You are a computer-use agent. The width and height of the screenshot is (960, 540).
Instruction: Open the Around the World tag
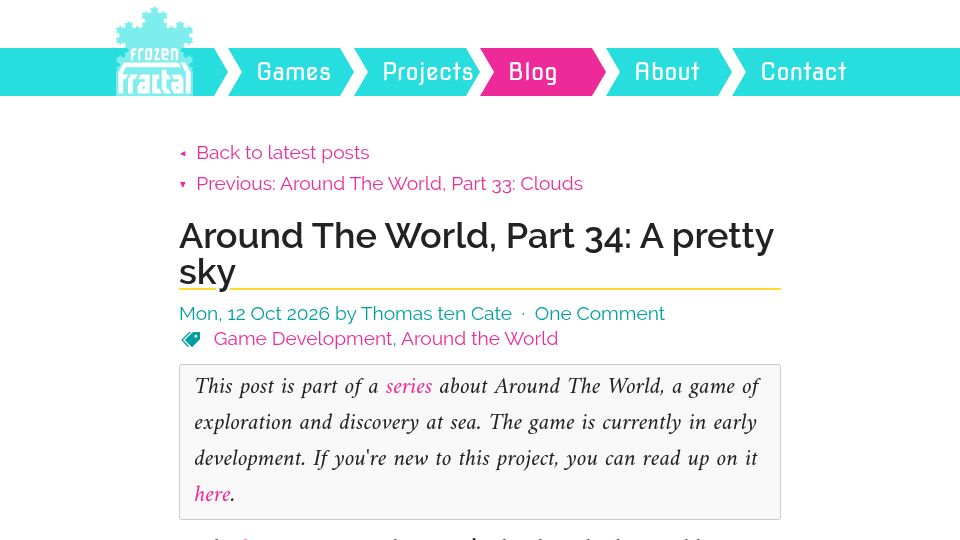(479, 339)
